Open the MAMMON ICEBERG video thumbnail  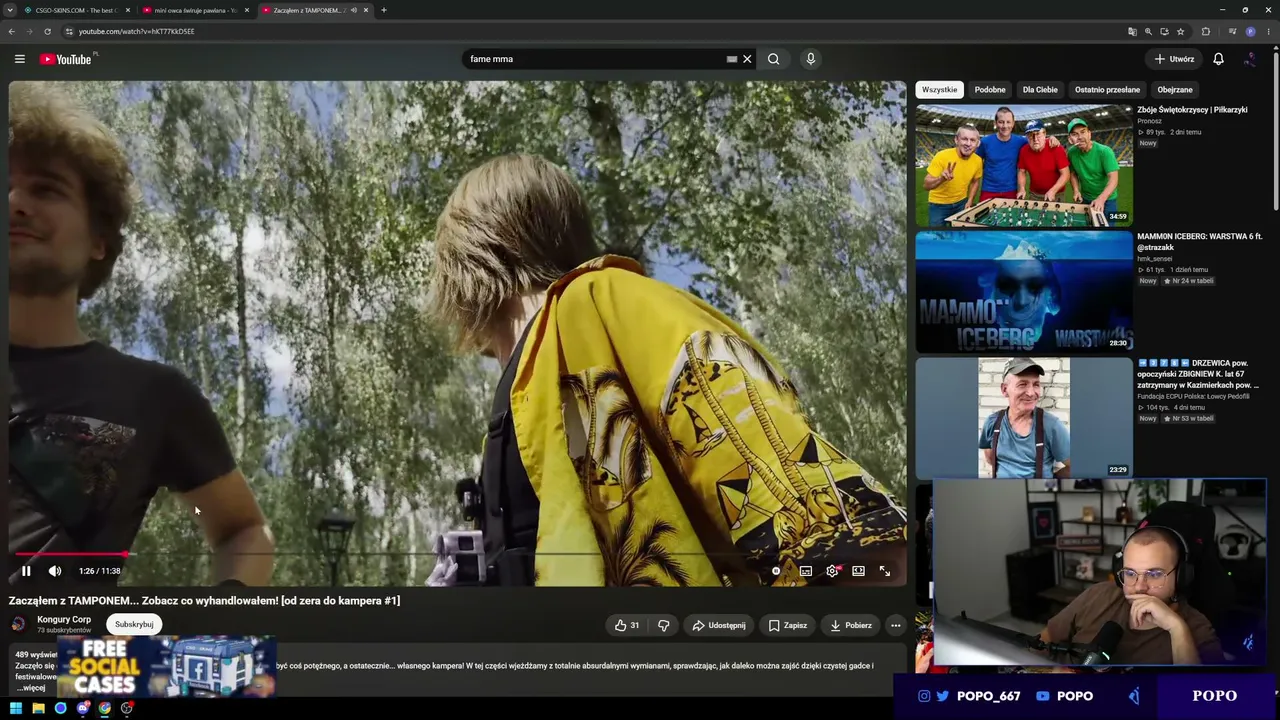[1024, 291]
